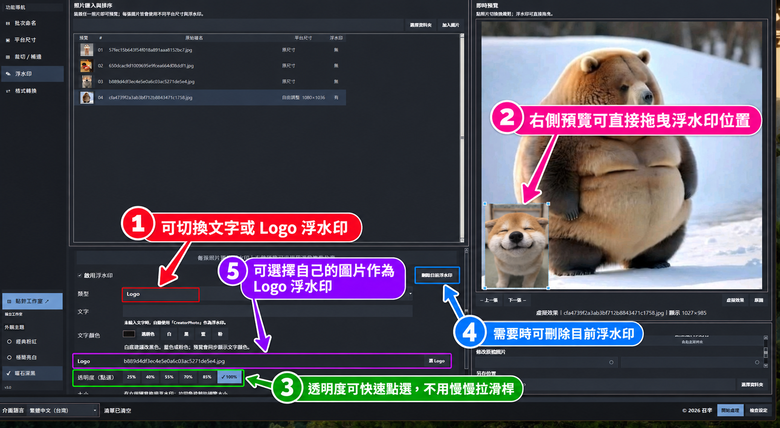The width and height of the screenshot is (780, 428).
Task: Select file 579ec15b643f54f018a891aaa8152bc7.jpg
Action: coord(150,50)
